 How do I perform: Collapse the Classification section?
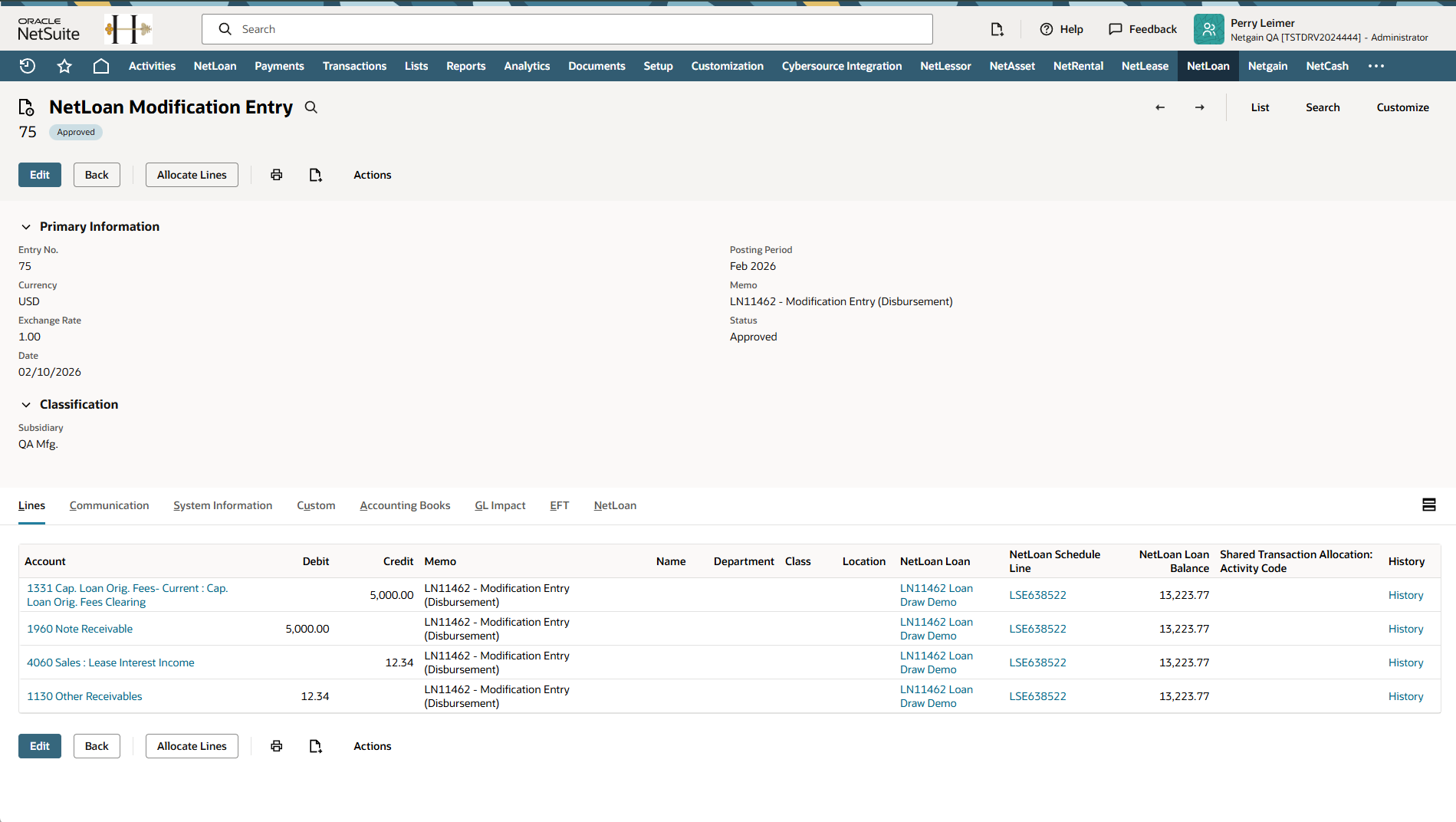26,405
